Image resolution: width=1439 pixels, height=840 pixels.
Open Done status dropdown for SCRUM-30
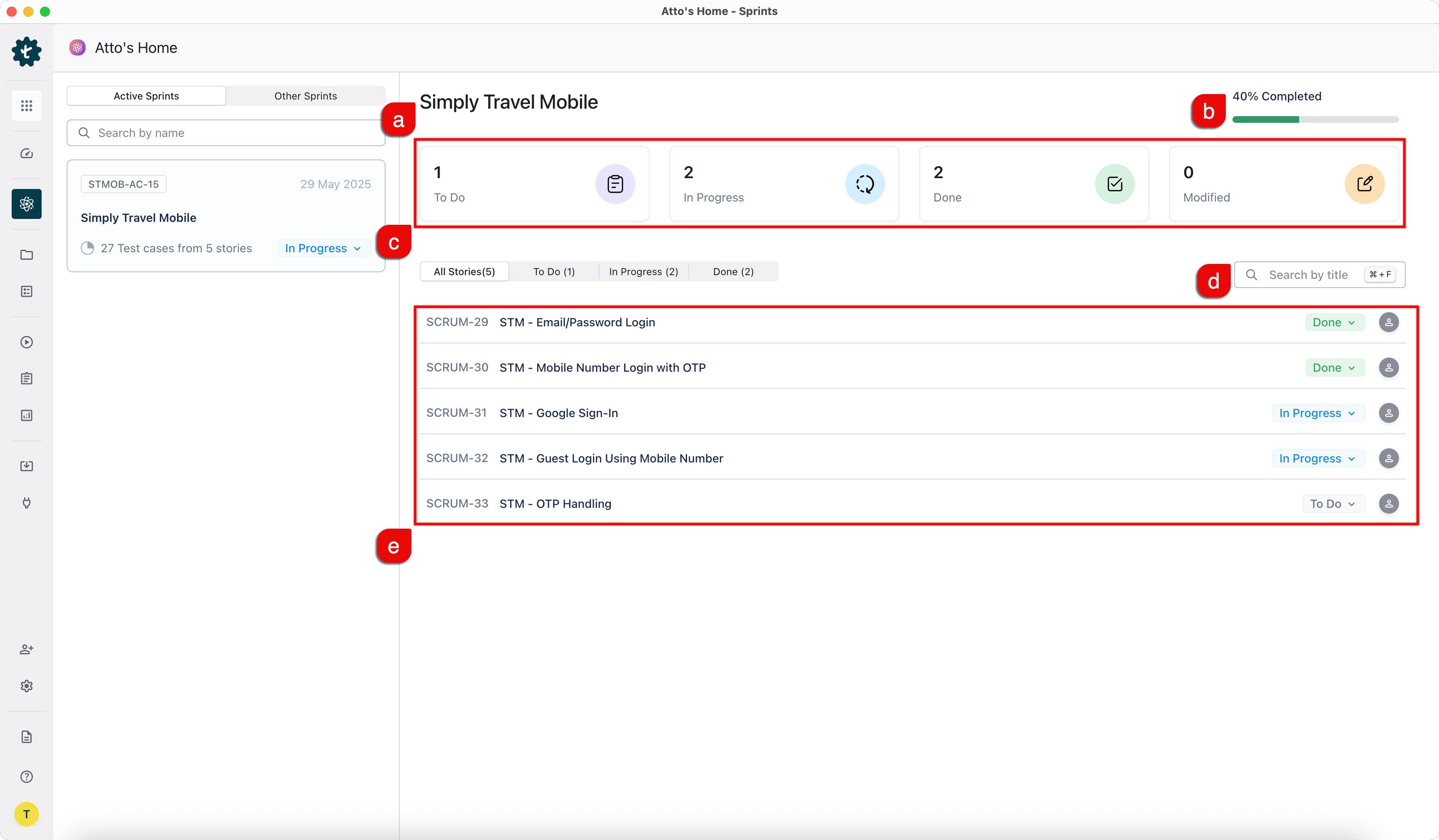[x=1334, y=368]
